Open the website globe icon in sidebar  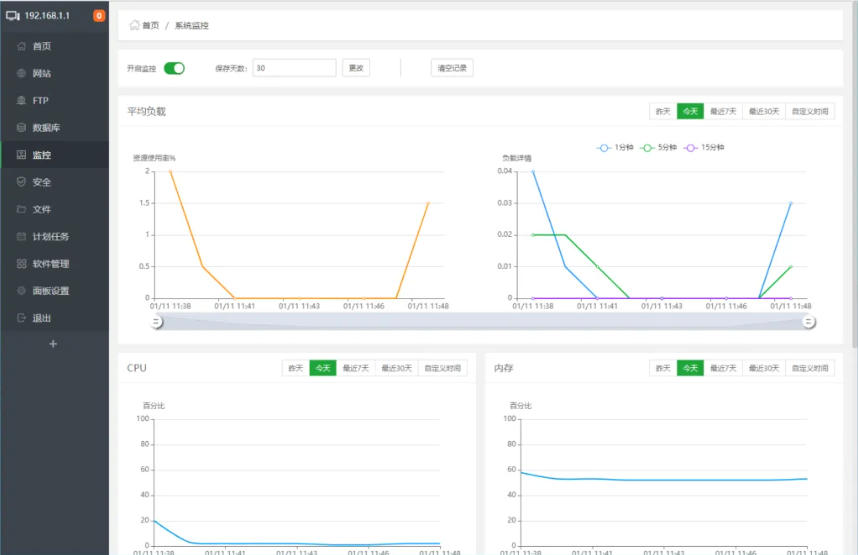tap(21, 73)
